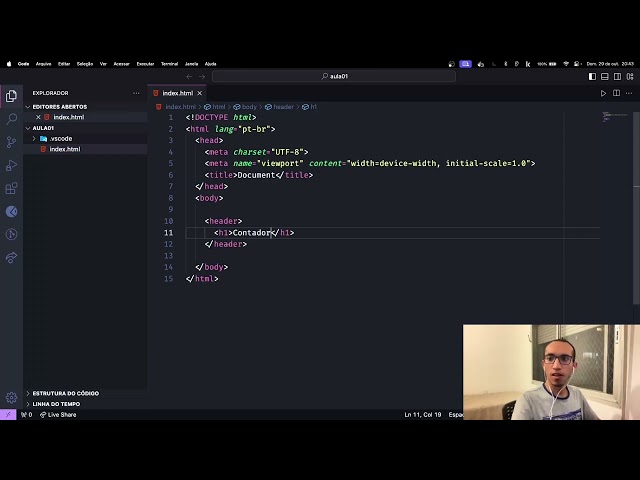This screenshot has height=480, width=640.
Task: Click the h1 breadcrumb segment
Action: click(x=309, y=107)
